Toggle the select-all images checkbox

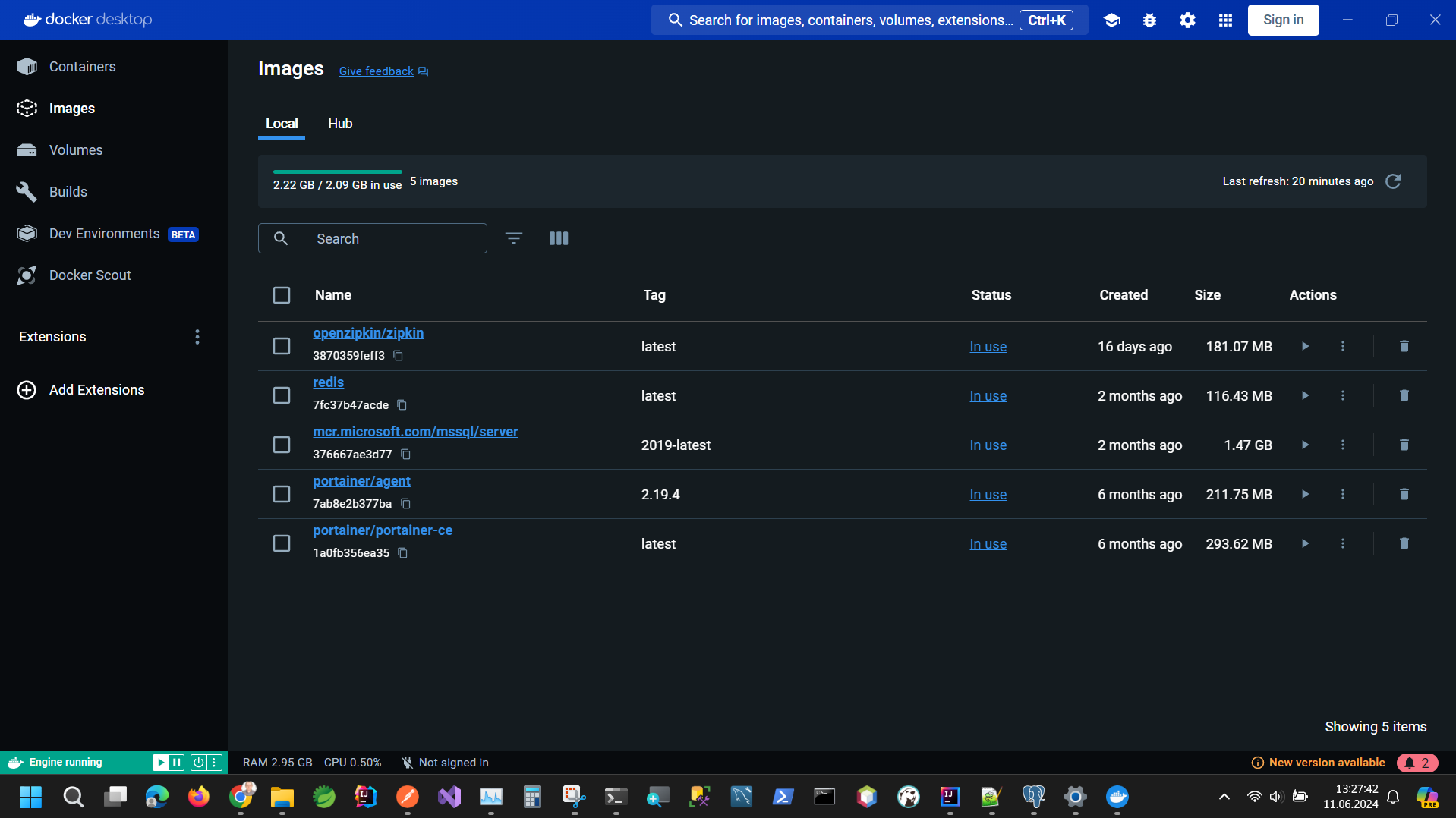(282, 295)
